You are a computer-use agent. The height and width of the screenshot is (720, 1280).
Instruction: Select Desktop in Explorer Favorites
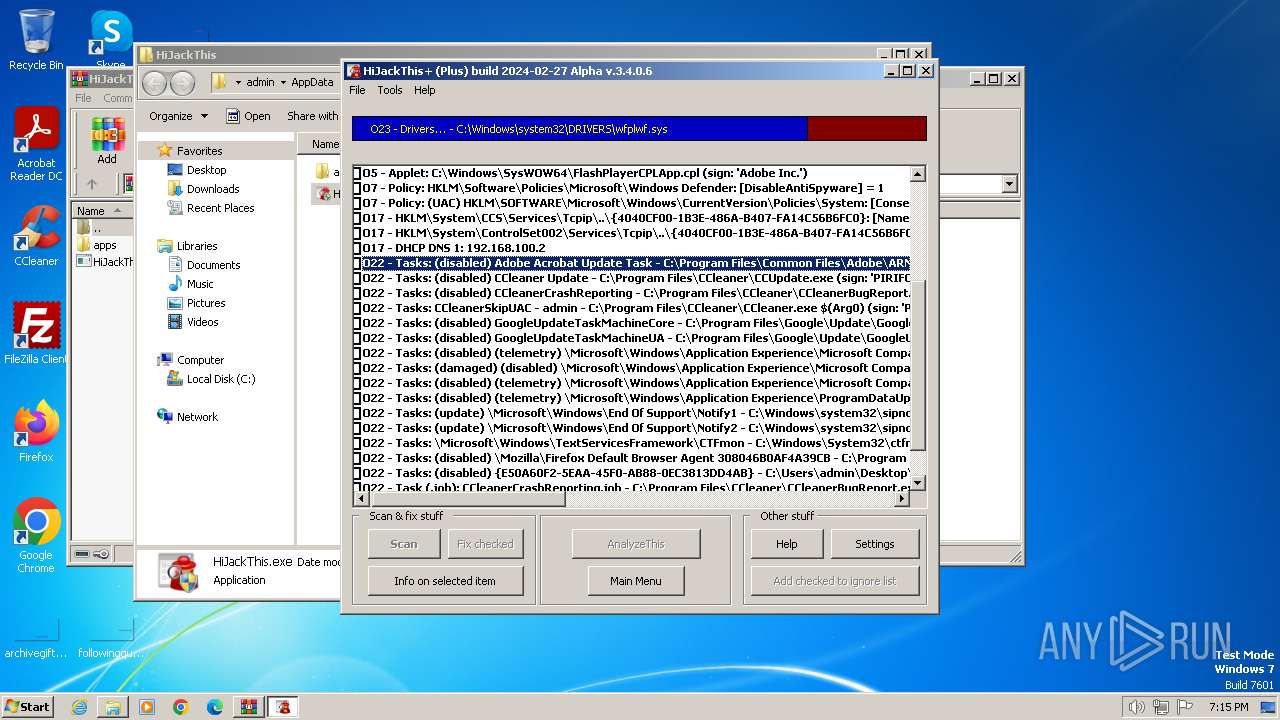point(206,170)
